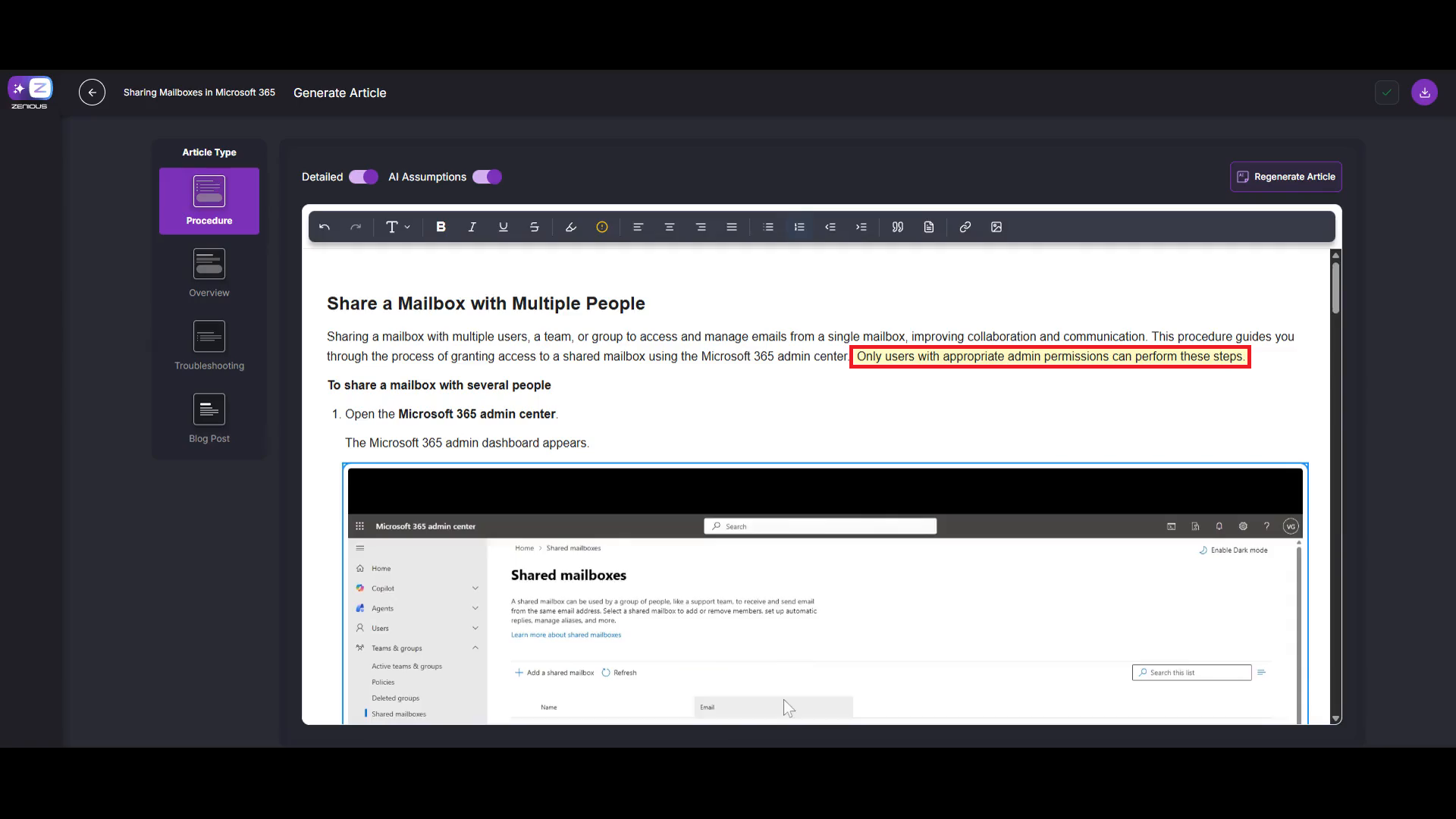Expand Copilot chevron in admin screenshot
The width and height of the screenshot is (1456, 819).
pyautogui.click(x=475, y=588)
